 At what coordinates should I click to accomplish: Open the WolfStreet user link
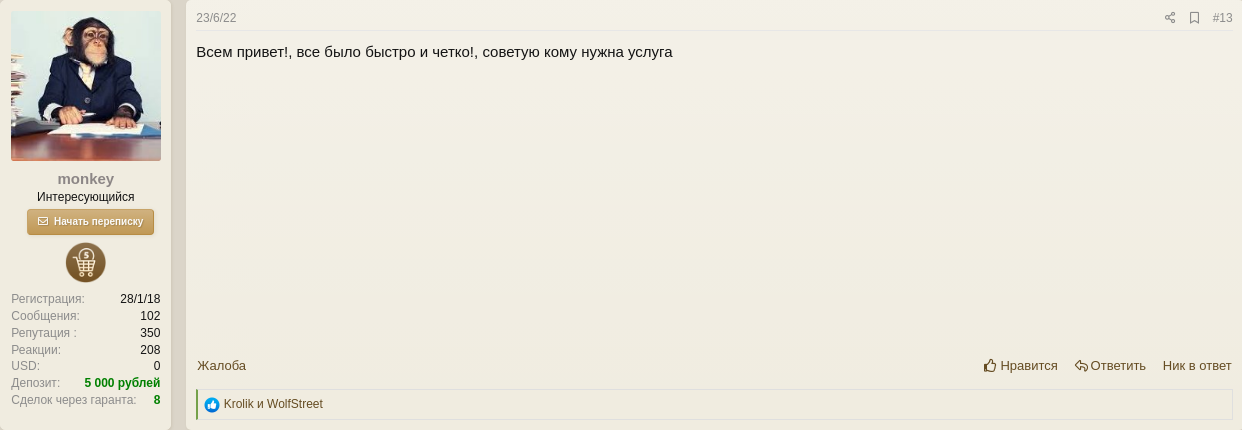[295, 404]
